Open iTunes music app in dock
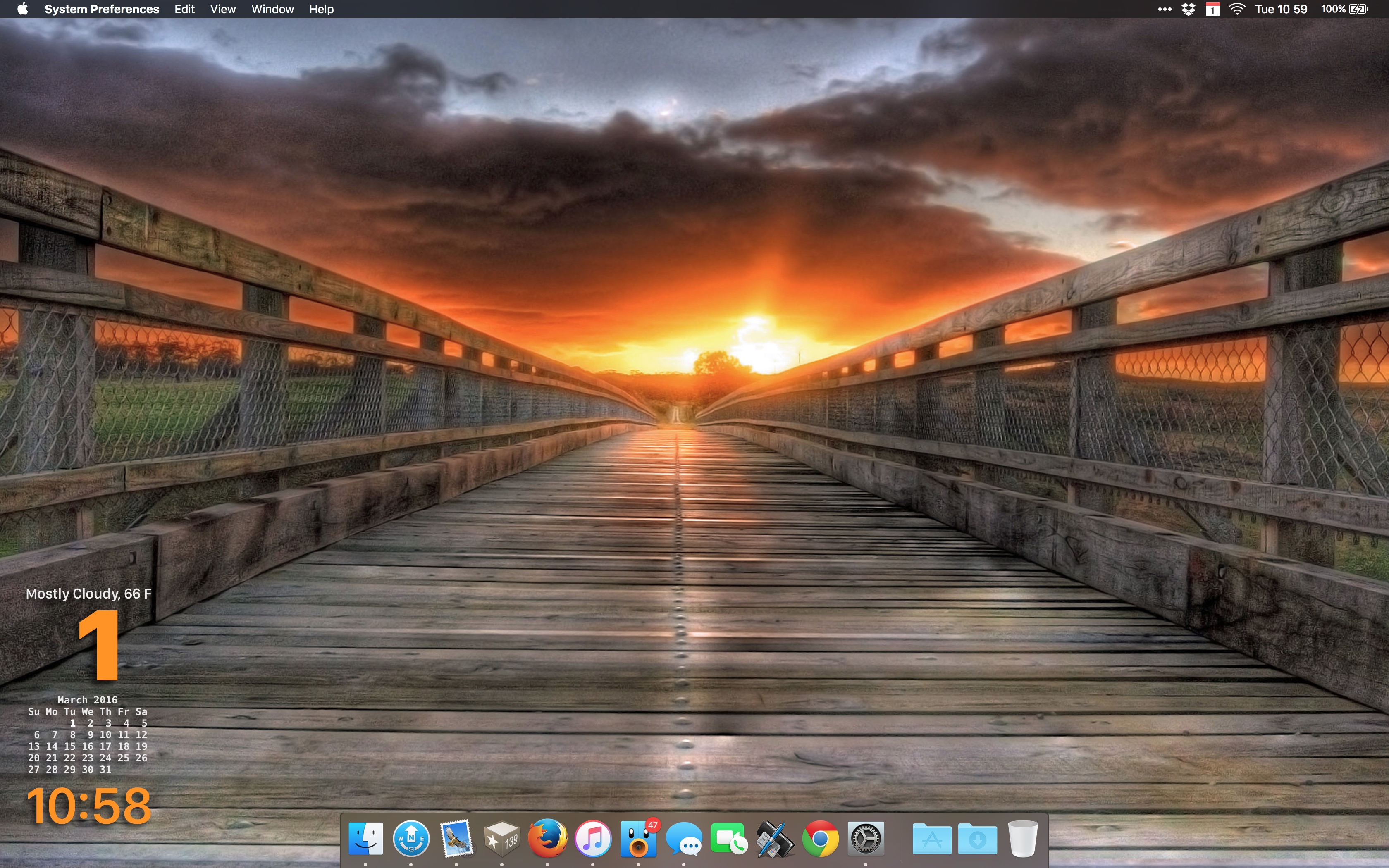 (x=593, y=839)
